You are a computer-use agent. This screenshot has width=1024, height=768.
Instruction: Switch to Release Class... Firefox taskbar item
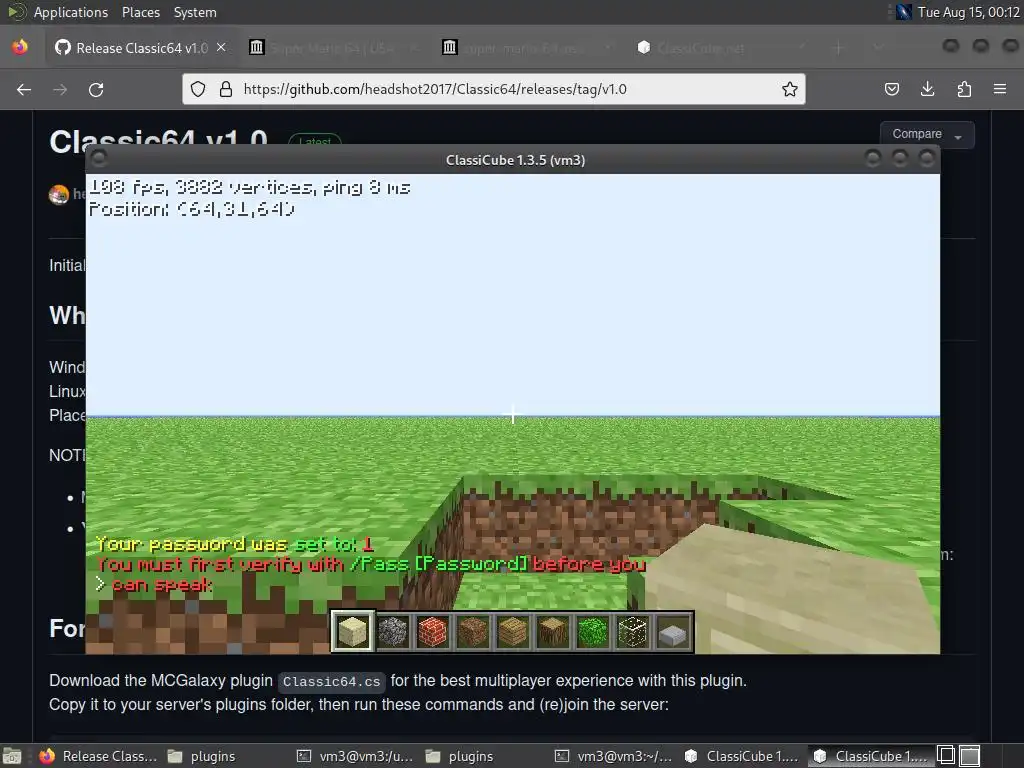[98, 756]
